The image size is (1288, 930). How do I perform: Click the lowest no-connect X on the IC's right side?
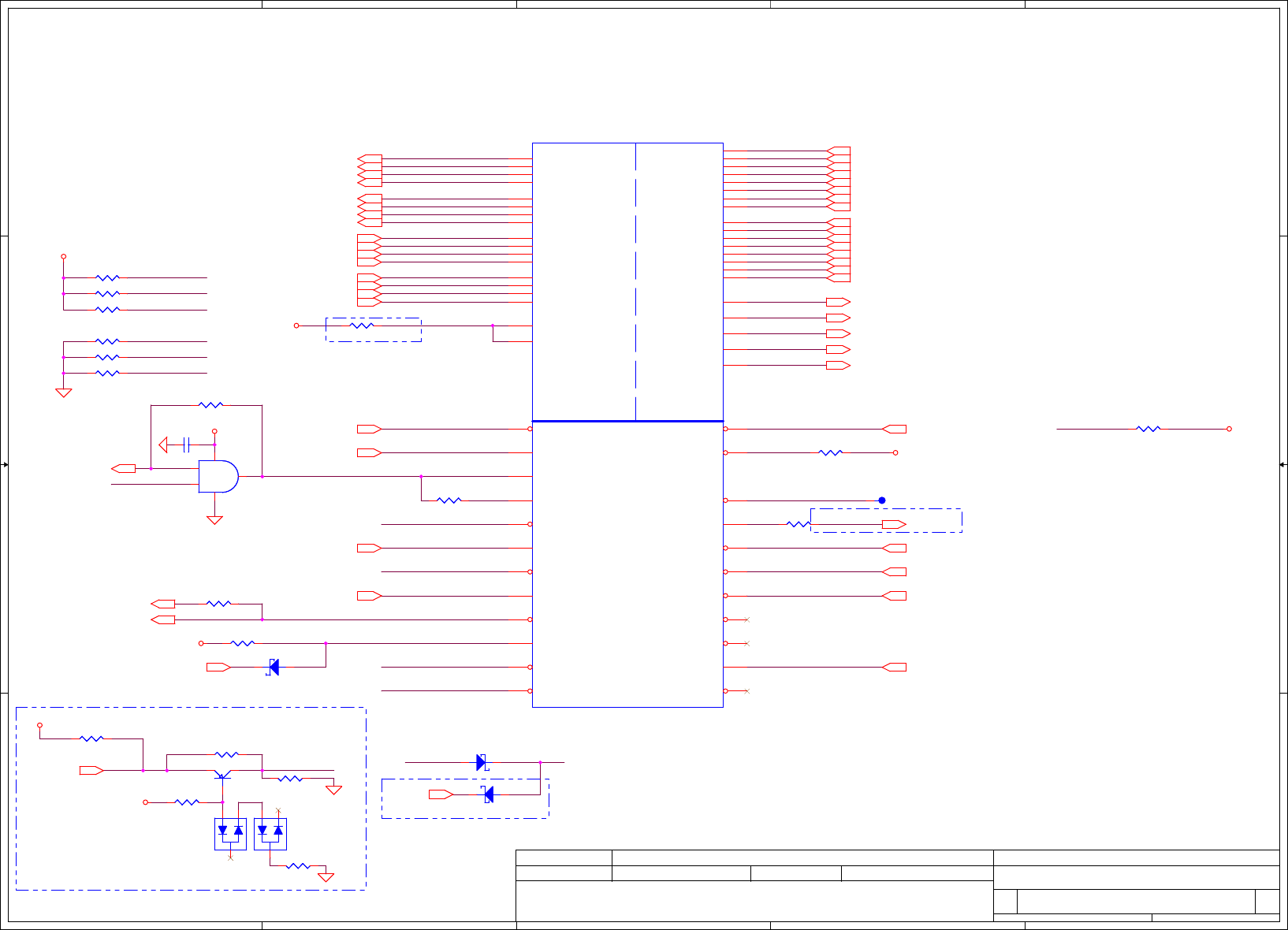[746, 691]
